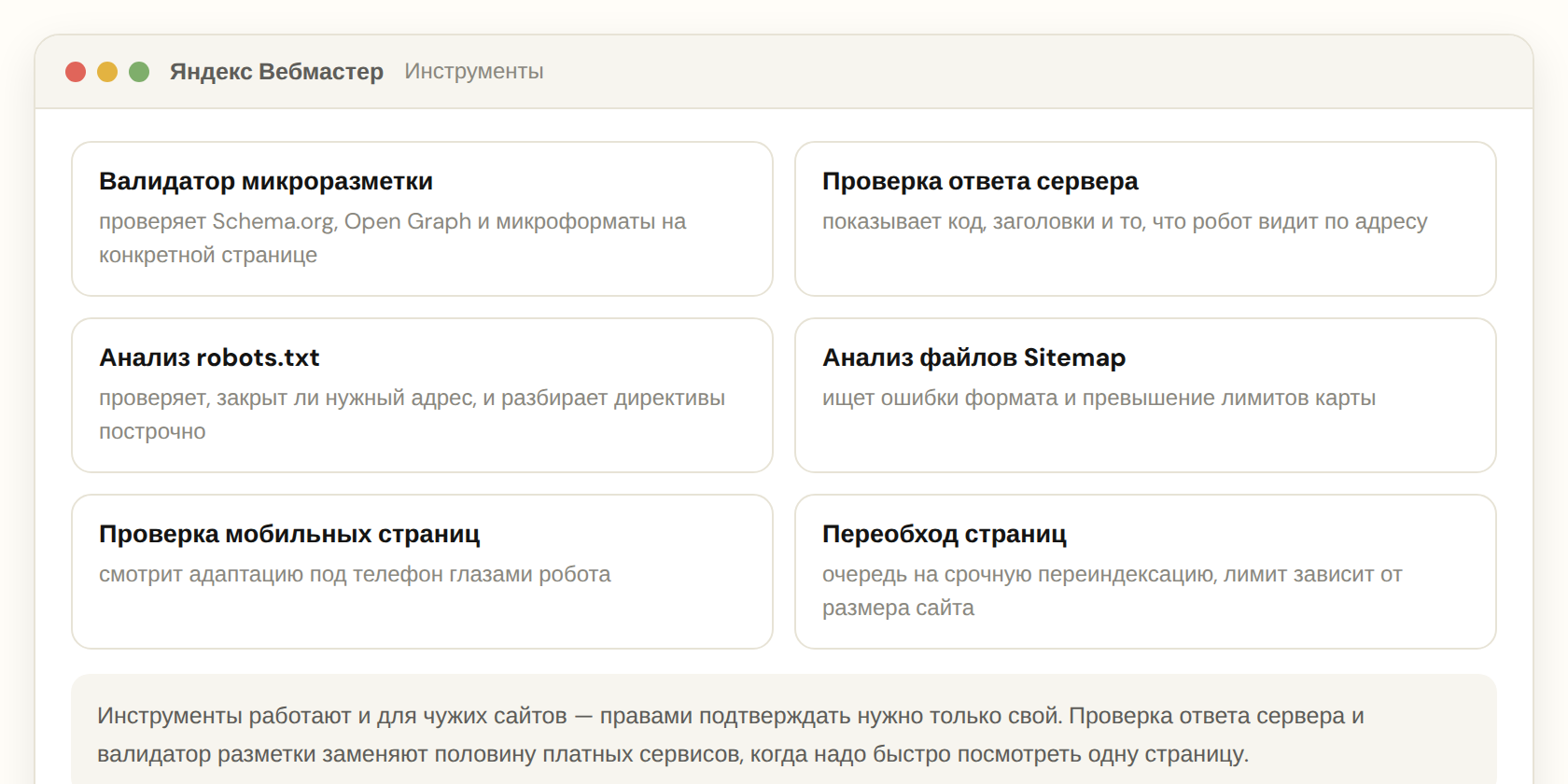Open the Валидатор микроразметки tool card
Image resolution: width=1568 pixels, height=784 pixels.
click(x=422, y=218)
